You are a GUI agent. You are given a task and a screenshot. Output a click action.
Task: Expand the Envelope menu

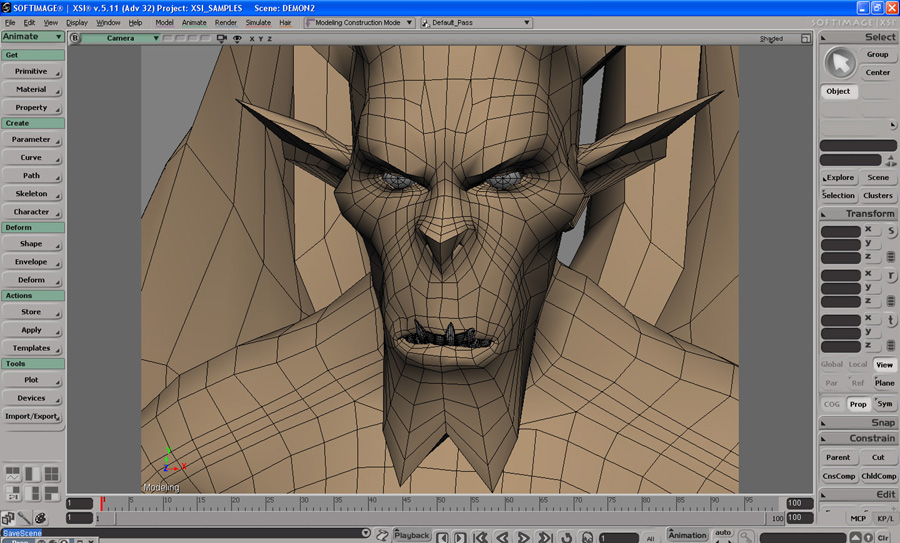point(32,262)
